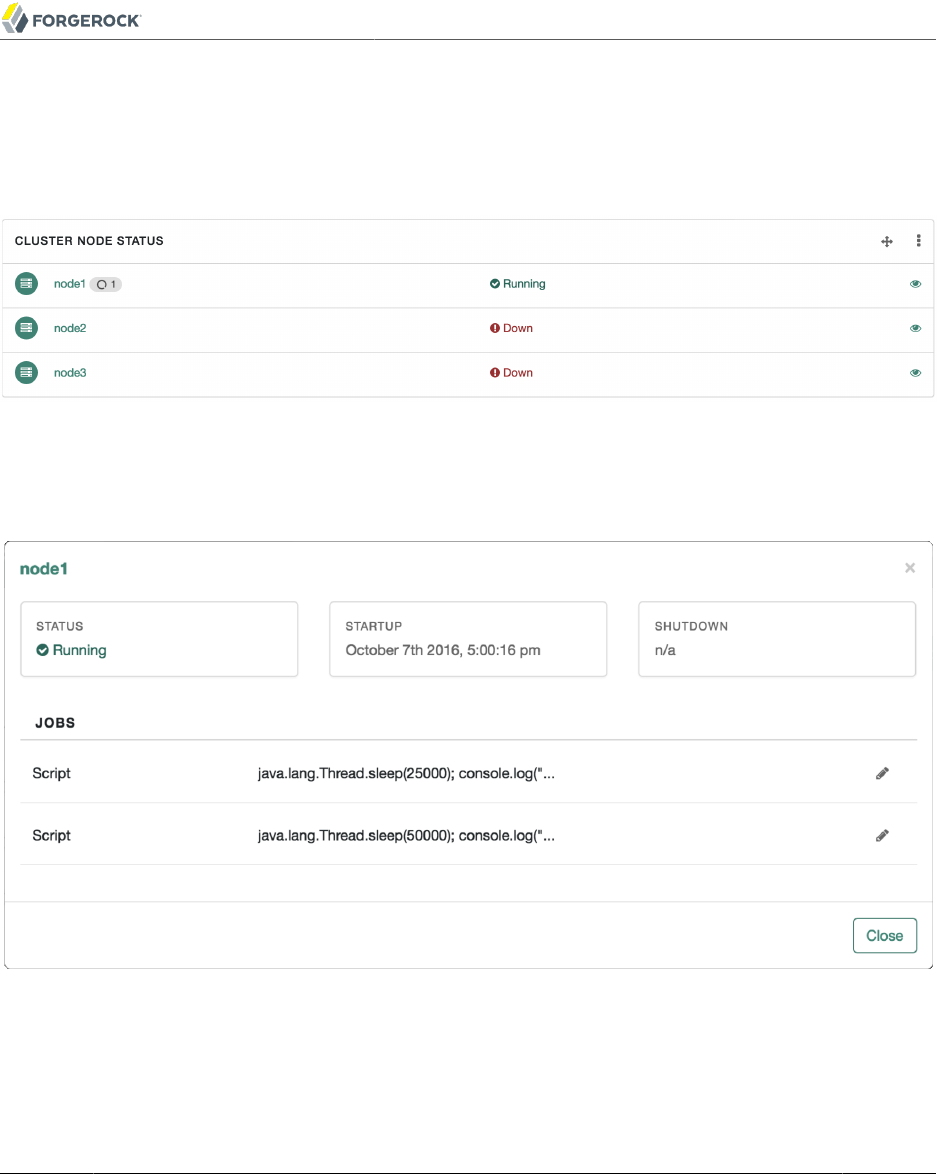Edit the Thread.sleep(25000) script job
Viewport: 937px width, 1174px height.
(x=882, y=773)
